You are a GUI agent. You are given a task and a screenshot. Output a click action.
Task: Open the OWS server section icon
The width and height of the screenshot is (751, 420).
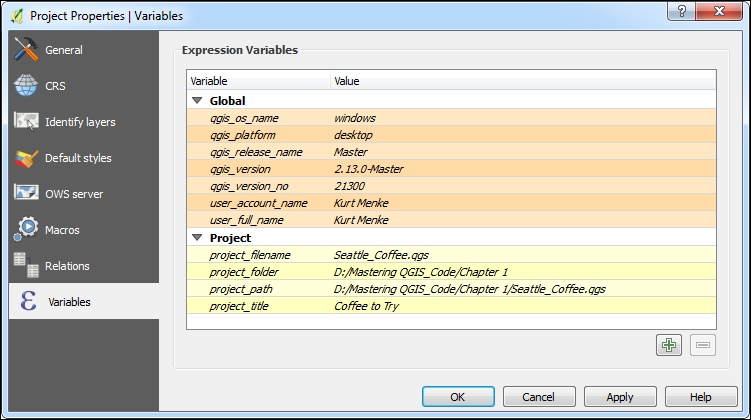click(x=26, y=194)
